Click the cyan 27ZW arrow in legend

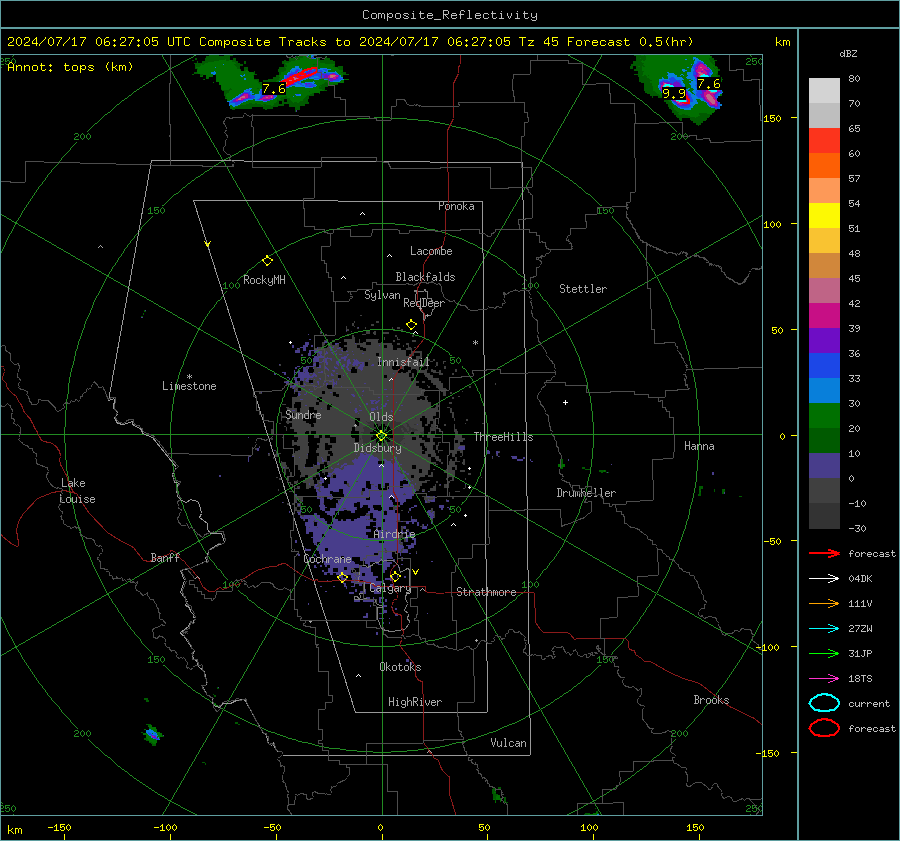(x=824, y=629)
